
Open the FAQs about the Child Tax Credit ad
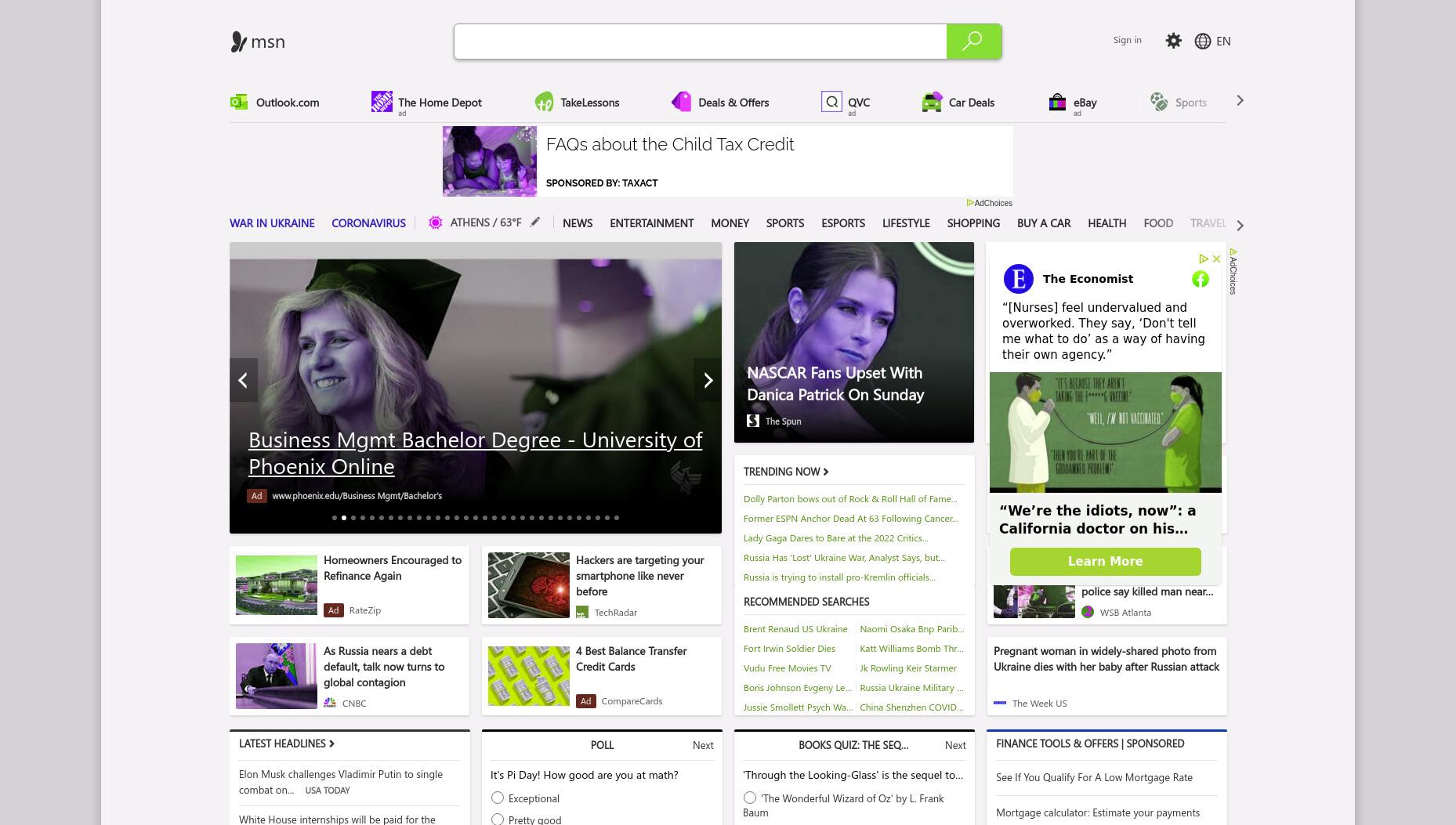727,161
